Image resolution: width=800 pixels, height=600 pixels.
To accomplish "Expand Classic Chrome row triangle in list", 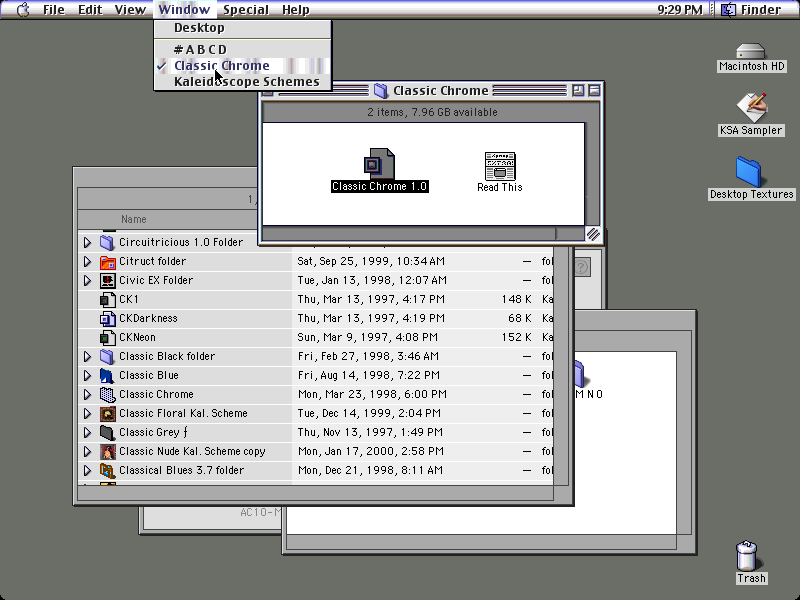I will pyautogui.click(x=87, y=394).
